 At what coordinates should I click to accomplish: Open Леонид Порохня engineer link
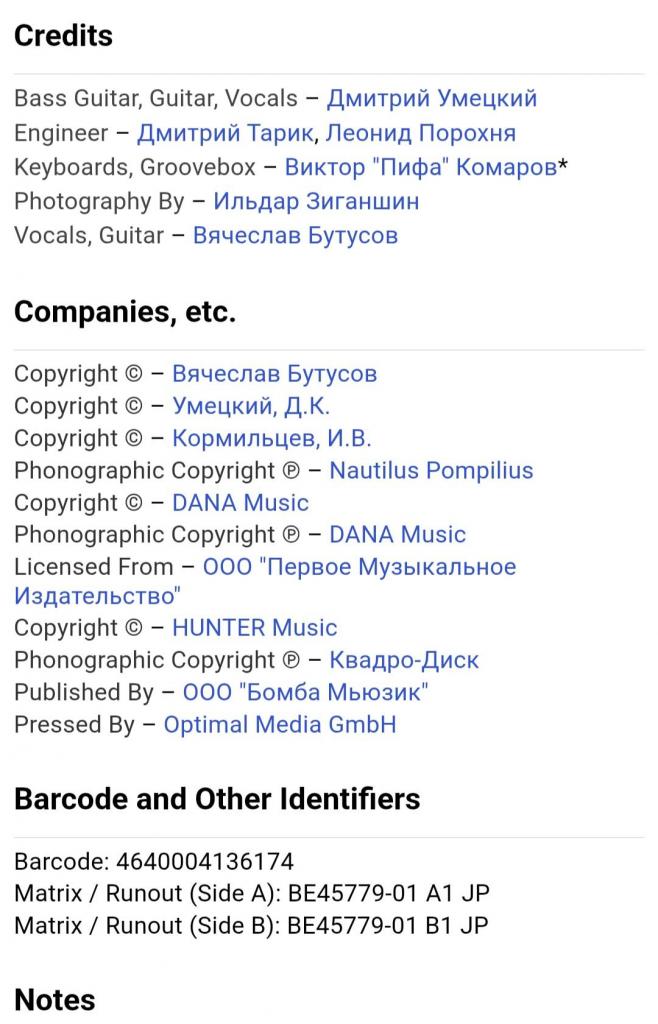[421, 133]
